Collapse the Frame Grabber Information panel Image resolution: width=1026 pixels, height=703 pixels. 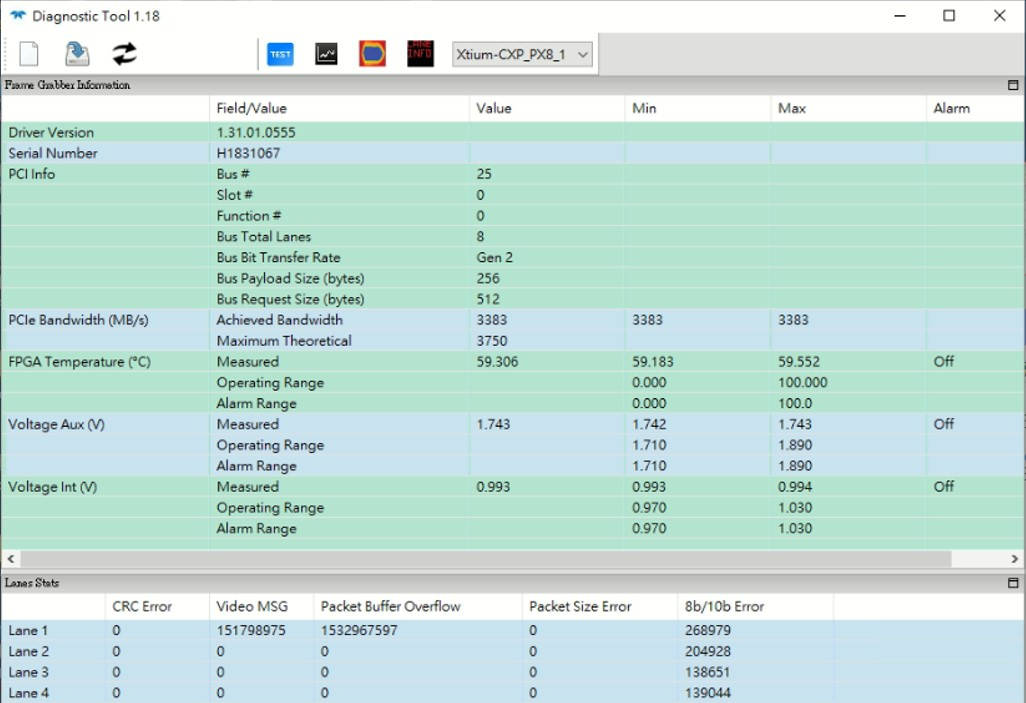tap(1013, 85)
